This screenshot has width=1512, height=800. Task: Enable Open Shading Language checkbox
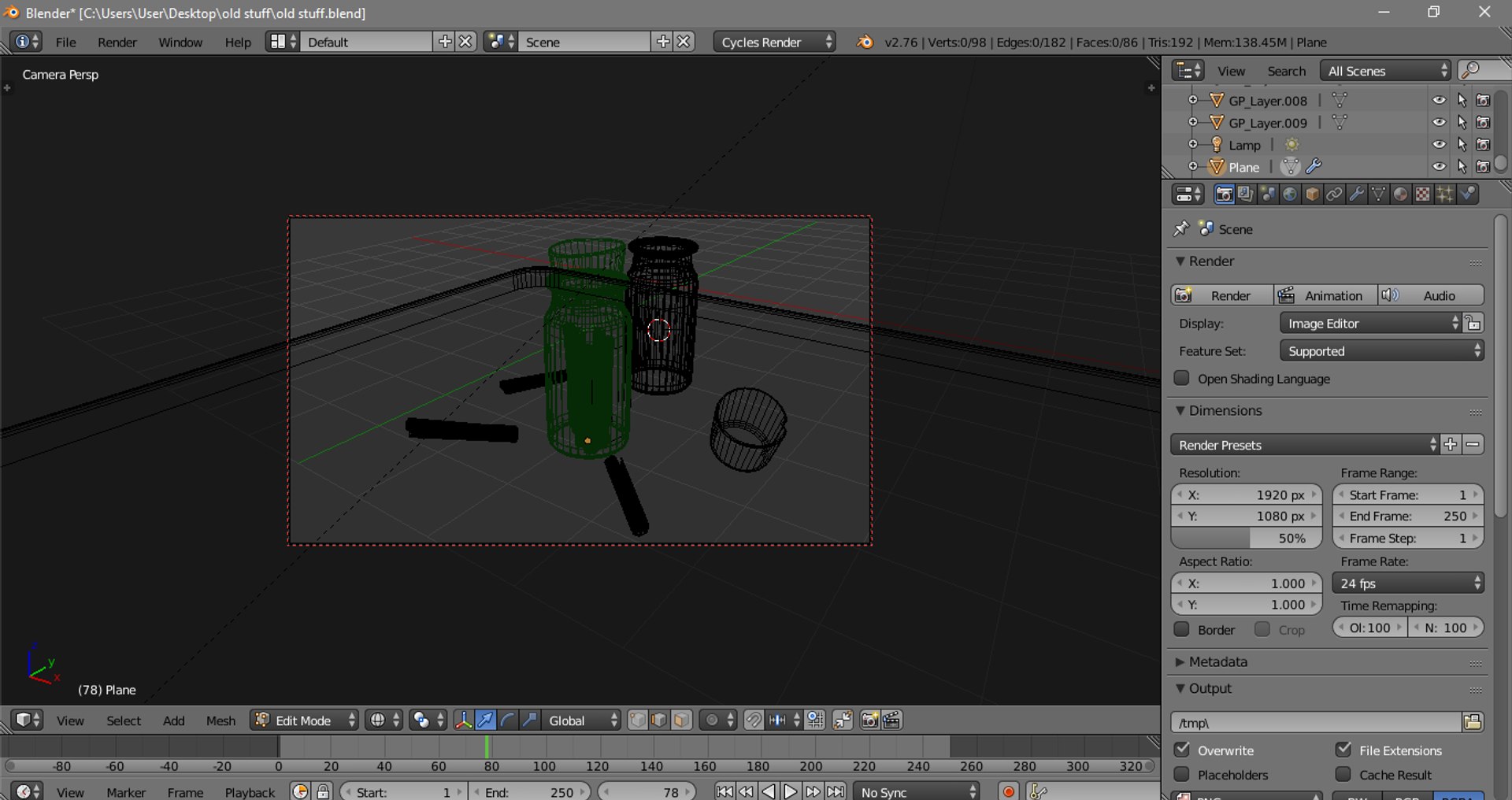pyautogui.click(x=1181, y=378)
